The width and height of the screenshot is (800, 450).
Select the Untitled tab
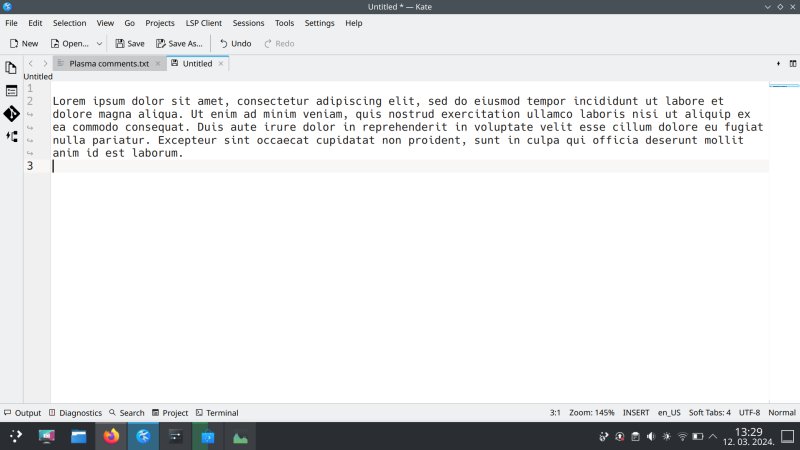[x=197, y=64]
